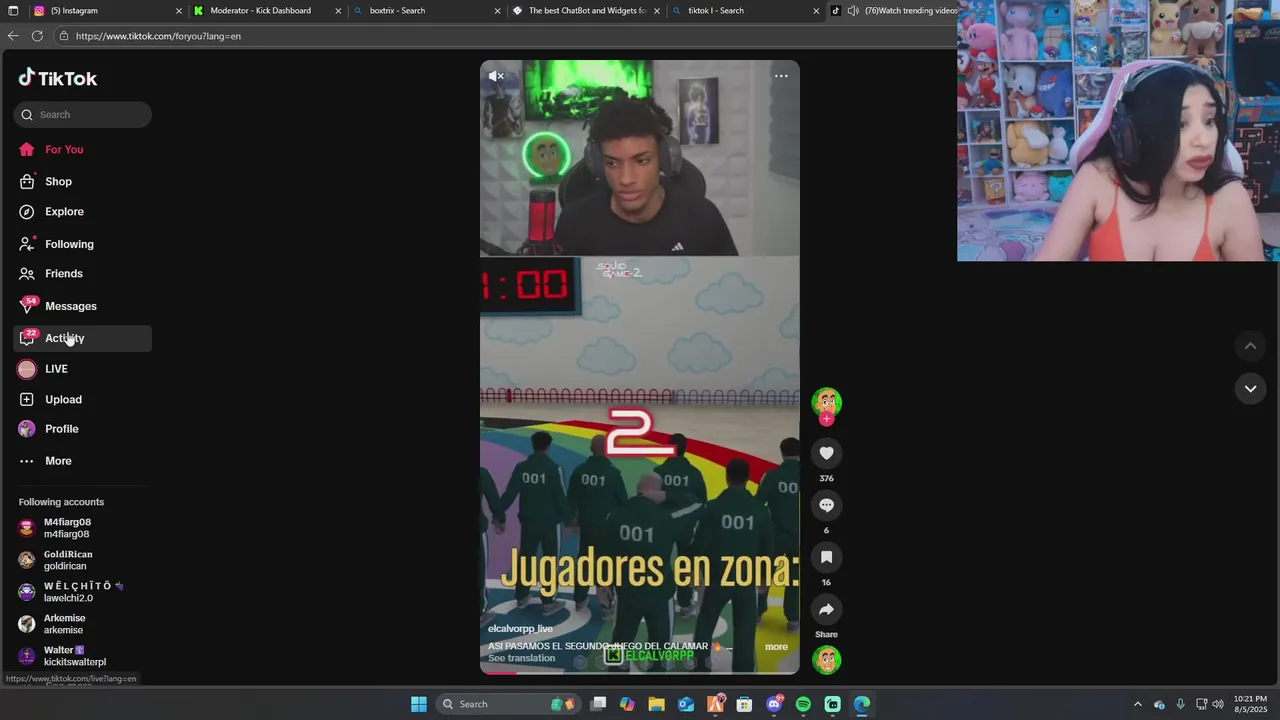Click the elcalvorpp_live username
The image size is (1280, 720).
click(520, 629)
